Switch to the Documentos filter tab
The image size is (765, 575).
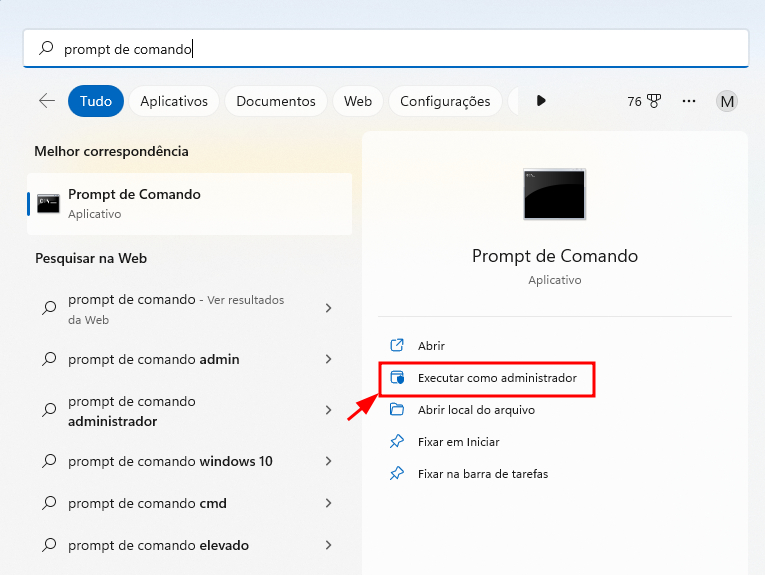coord(276,101)
